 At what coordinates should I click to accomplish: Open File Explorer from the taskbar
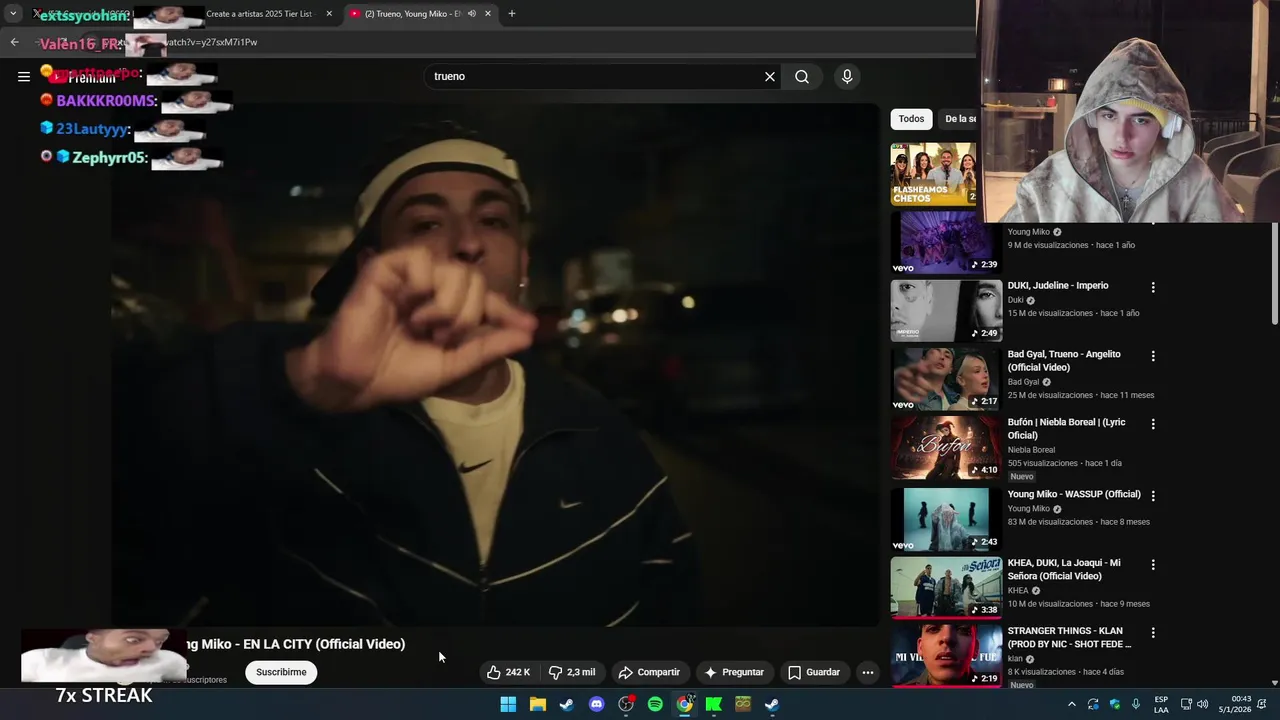(x=538, y=704)
